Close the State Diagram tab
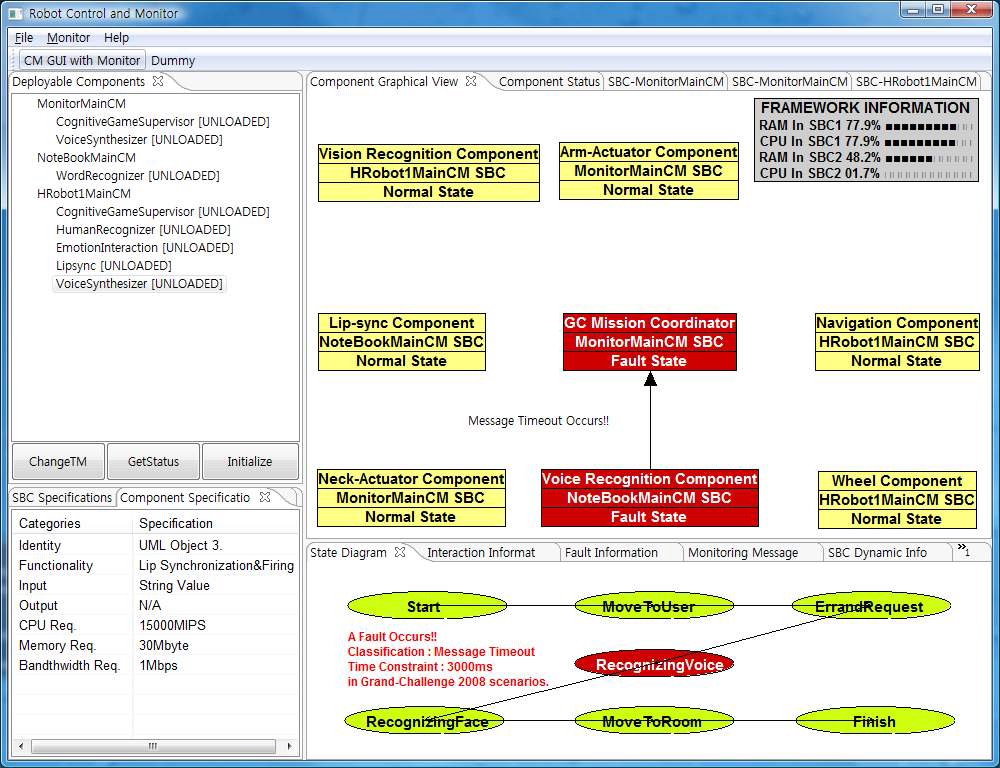This screenshot has width=1000, height=768. pos(399,552)
